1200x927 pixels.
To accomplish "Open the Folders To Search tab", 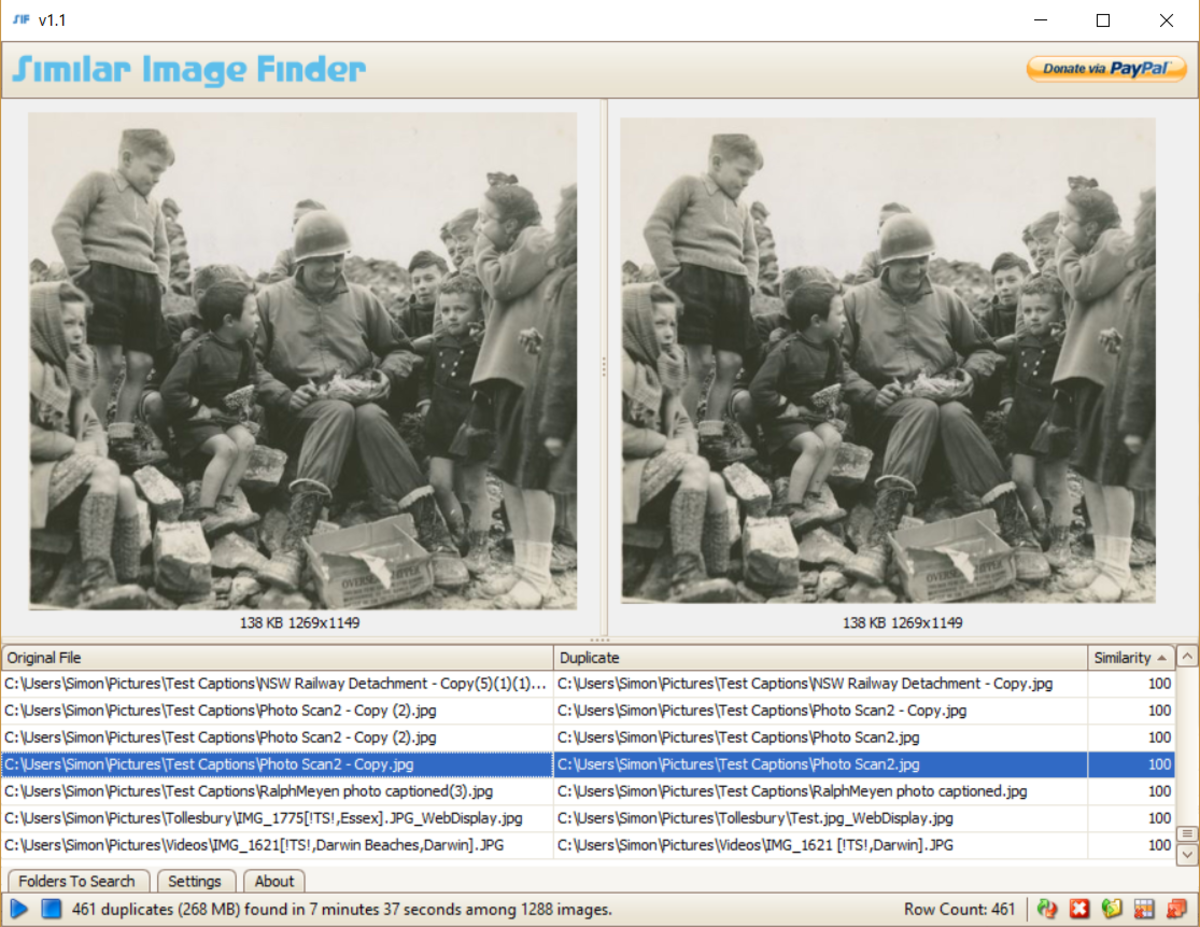I will pyautogui.click(x=78, y=881).
